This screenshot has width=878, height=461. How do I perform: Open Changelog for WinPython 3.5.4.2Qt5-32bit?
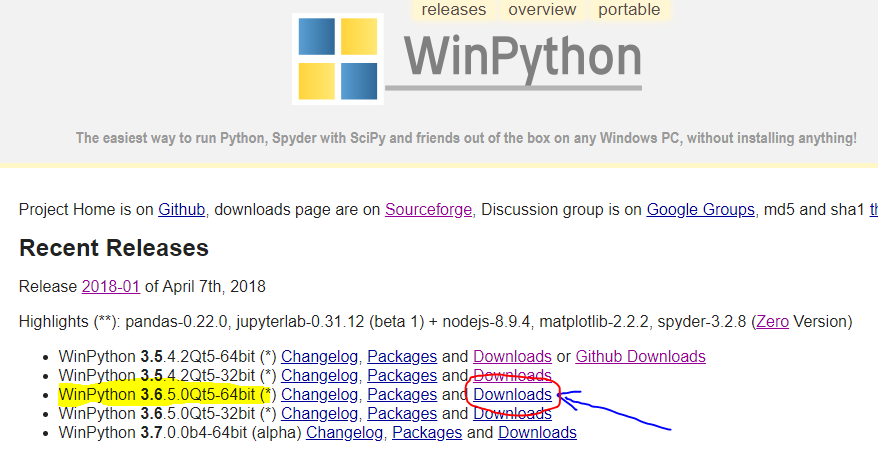pos(319,375)
